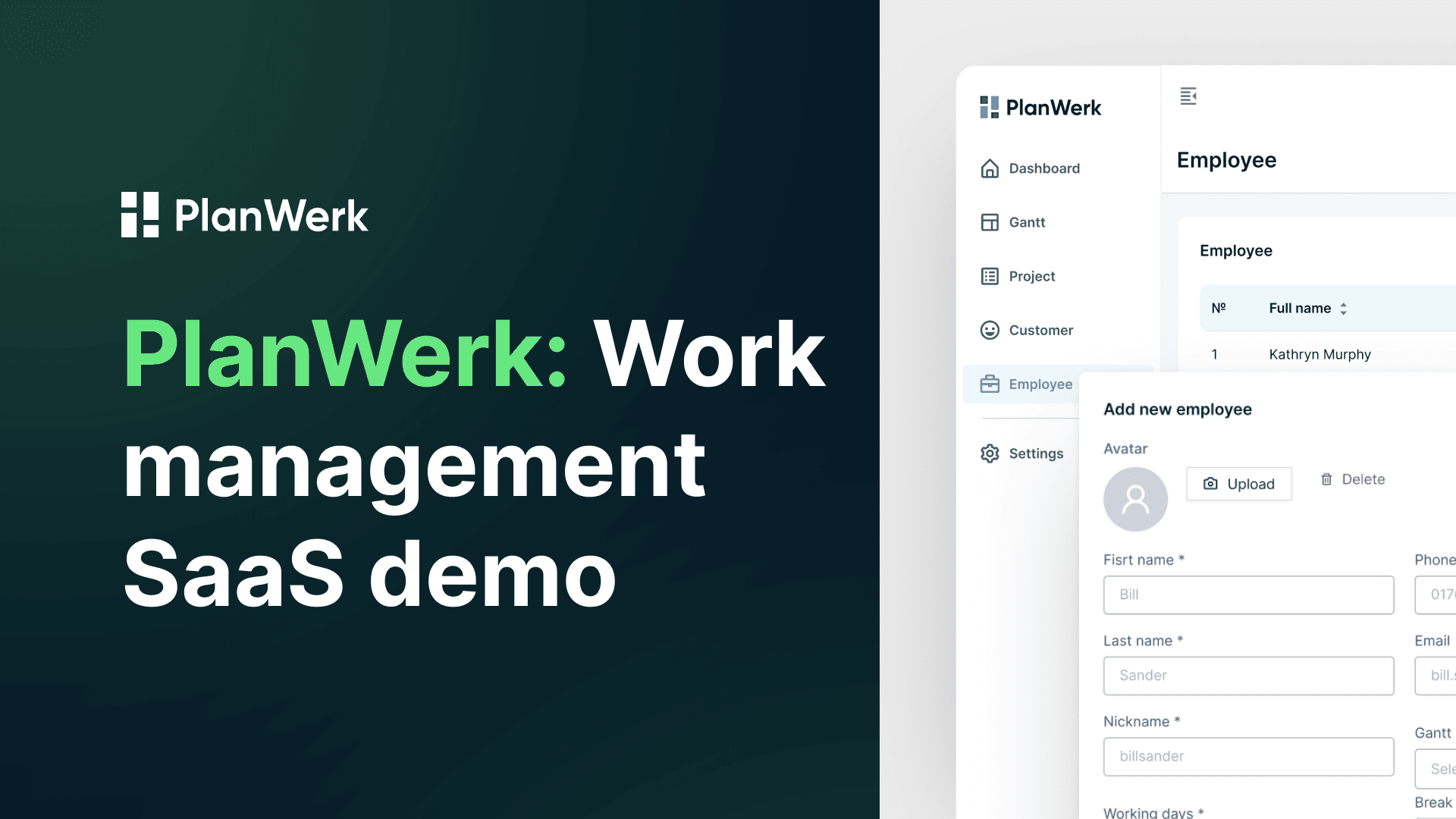Open the Customer section from the menu

[x=1040, y=330]
